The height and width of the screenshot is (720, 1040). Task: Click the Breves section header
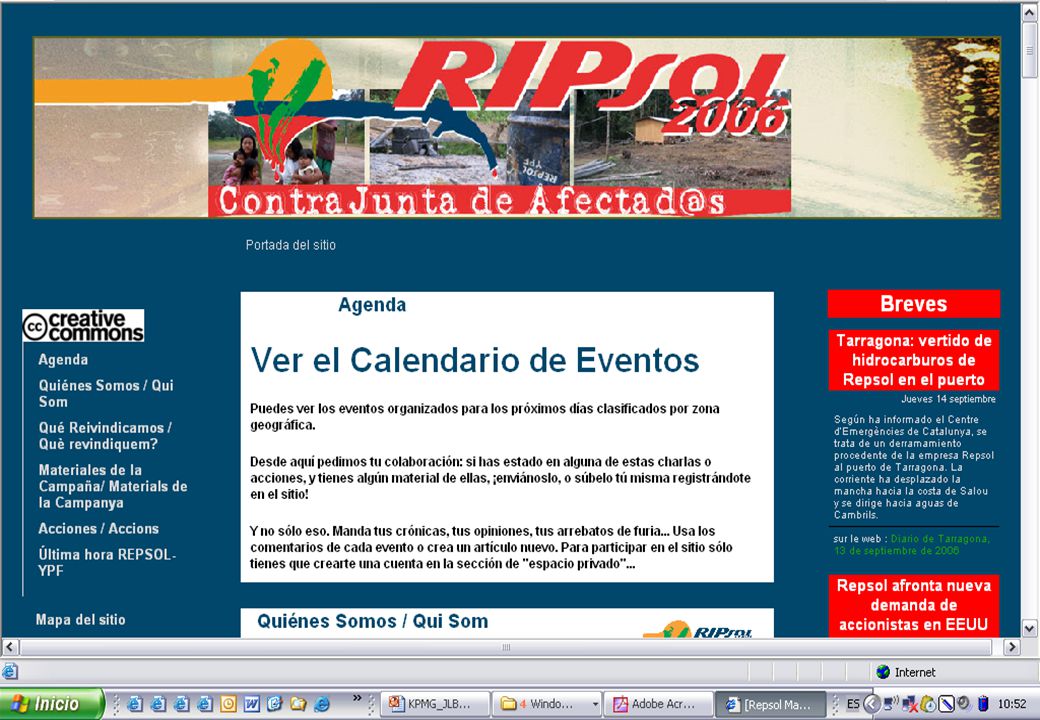tap(913, 304)
